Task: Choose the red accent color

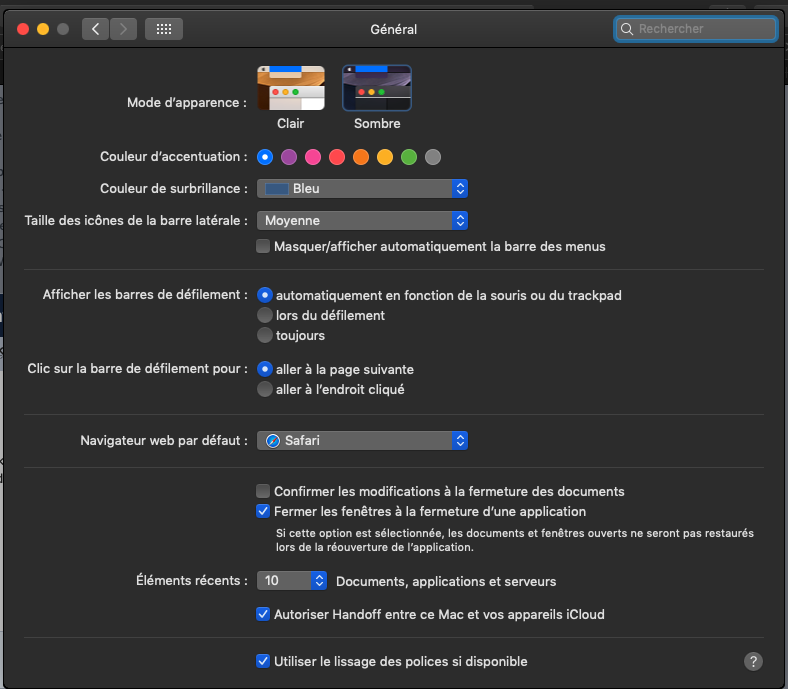Action: (x=337, y=157)
